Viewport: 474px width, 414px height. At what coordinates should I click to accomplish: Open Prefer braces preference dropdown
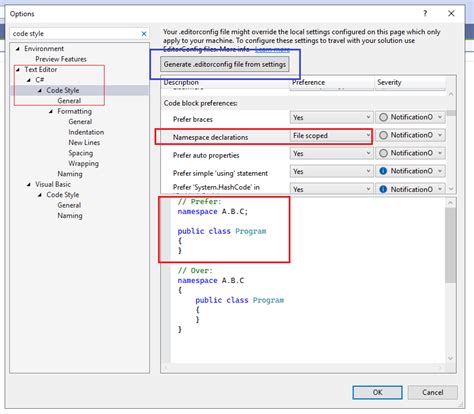tap(331, 117)
